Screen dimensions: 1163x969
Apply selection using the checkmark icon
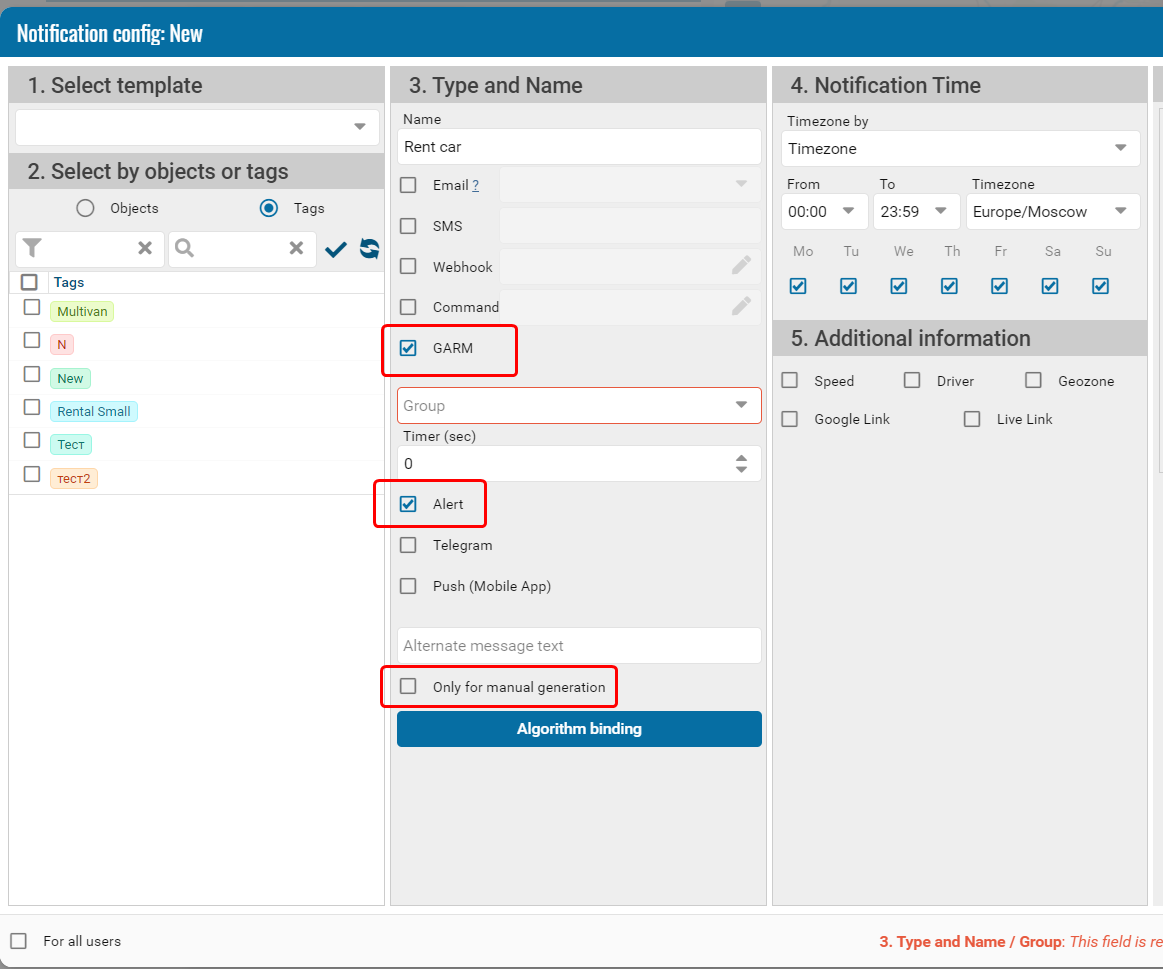(x=336, y=249)
